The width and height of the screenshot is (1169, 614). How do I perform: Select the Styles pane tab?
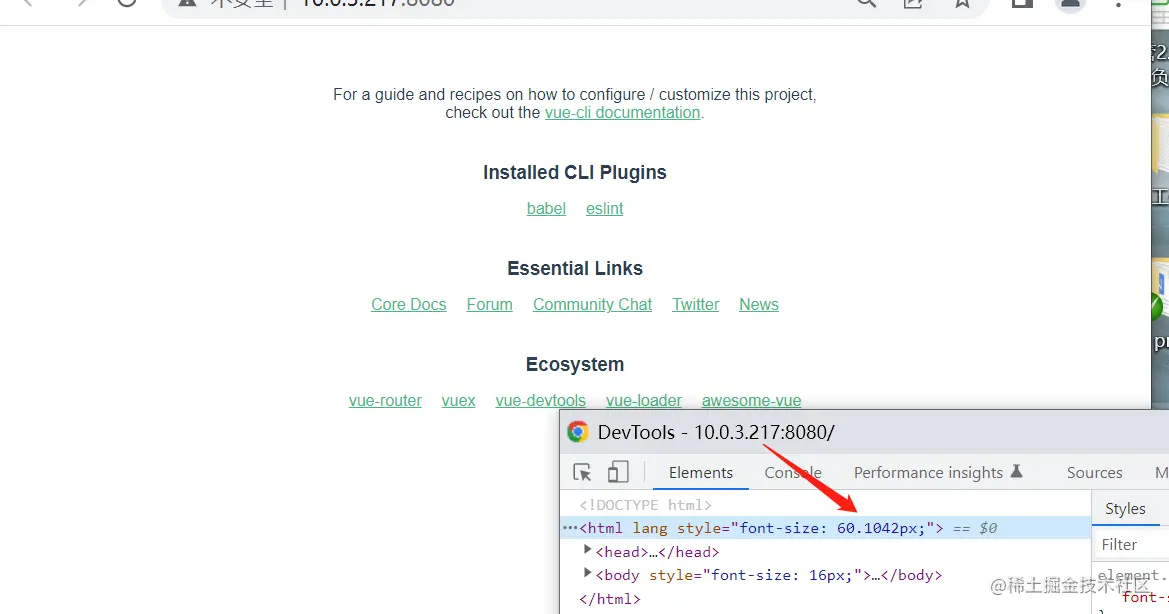click(1125, 508)
